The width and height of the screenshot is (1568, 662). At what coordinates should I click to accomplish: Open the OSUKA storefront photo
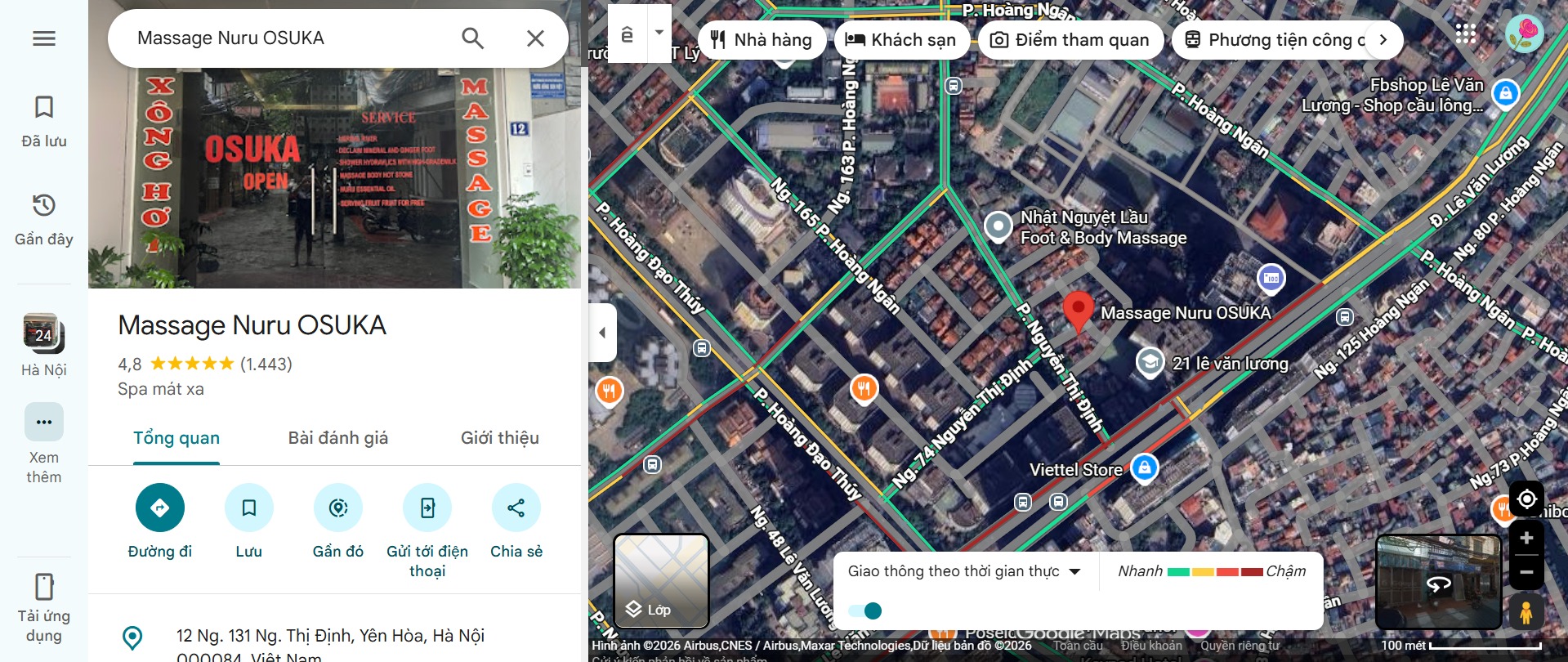click(335, 178)
